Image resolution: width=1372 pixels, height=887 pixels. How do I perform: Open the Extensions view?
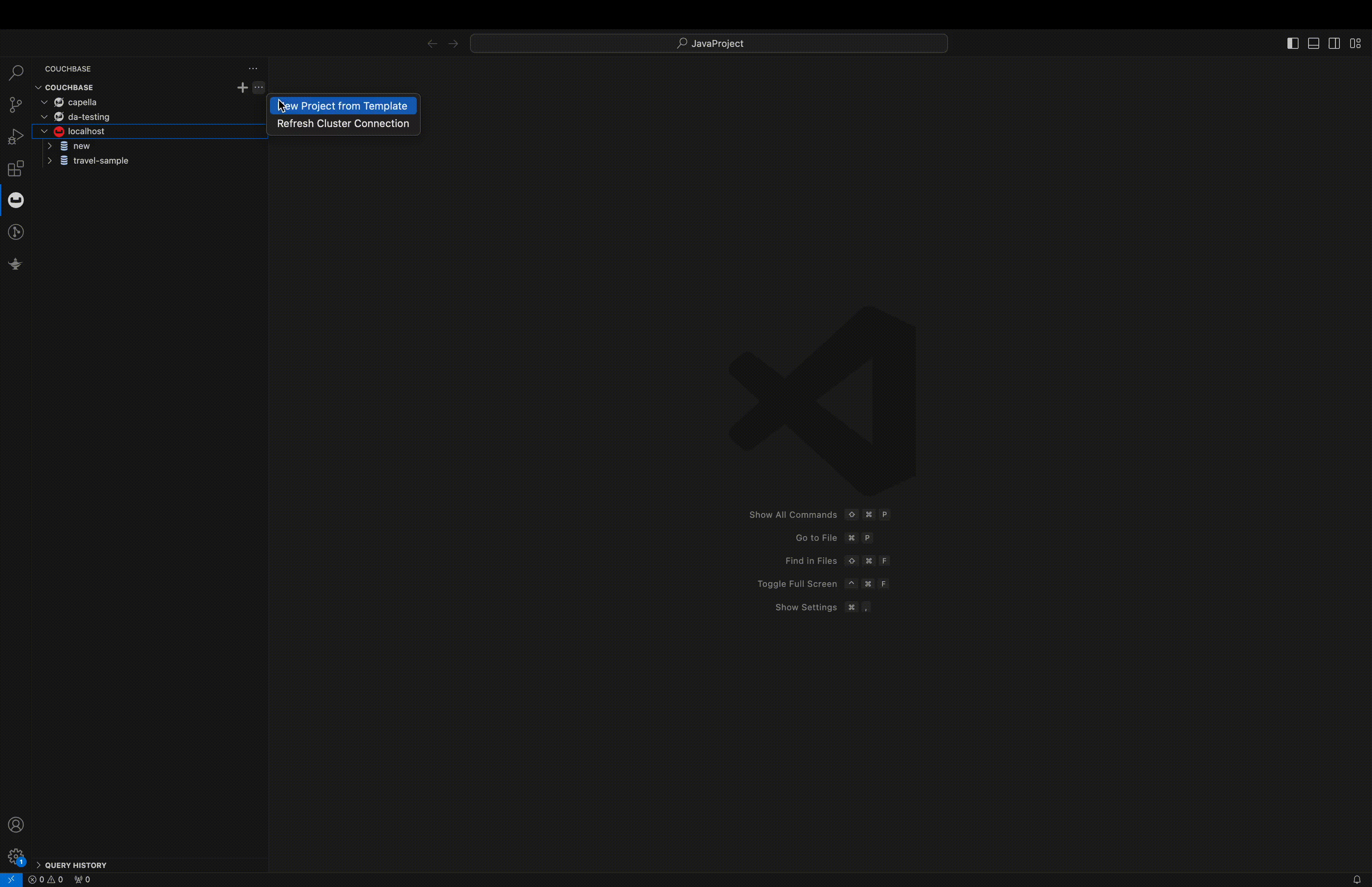coord(15,168)
